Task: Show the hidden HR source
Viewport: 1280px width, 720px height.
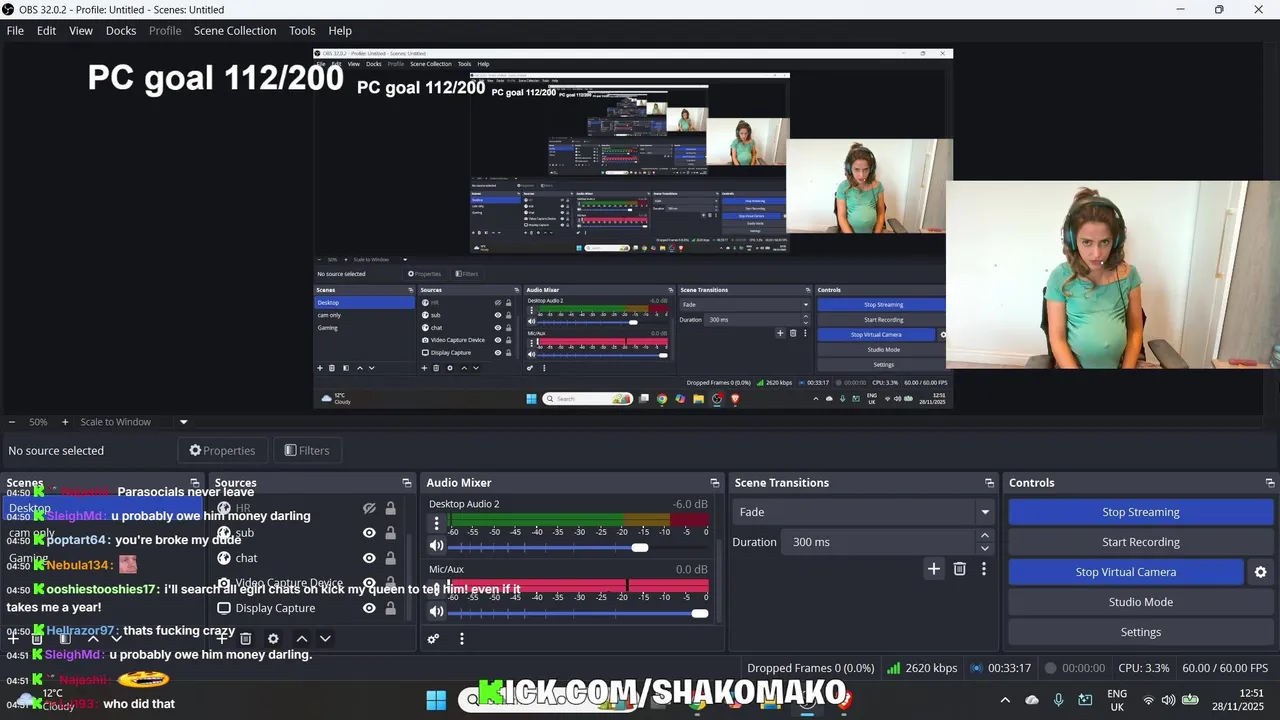Action: tap(369, 508)
